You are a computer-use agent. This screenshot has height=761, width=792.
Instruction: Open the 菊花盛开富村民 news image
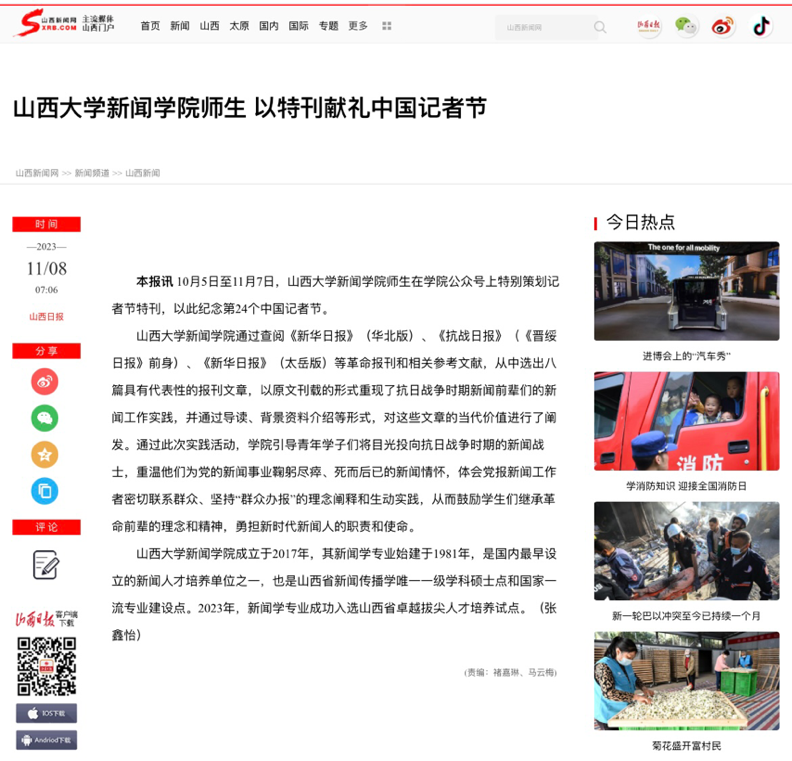[686, 680]
